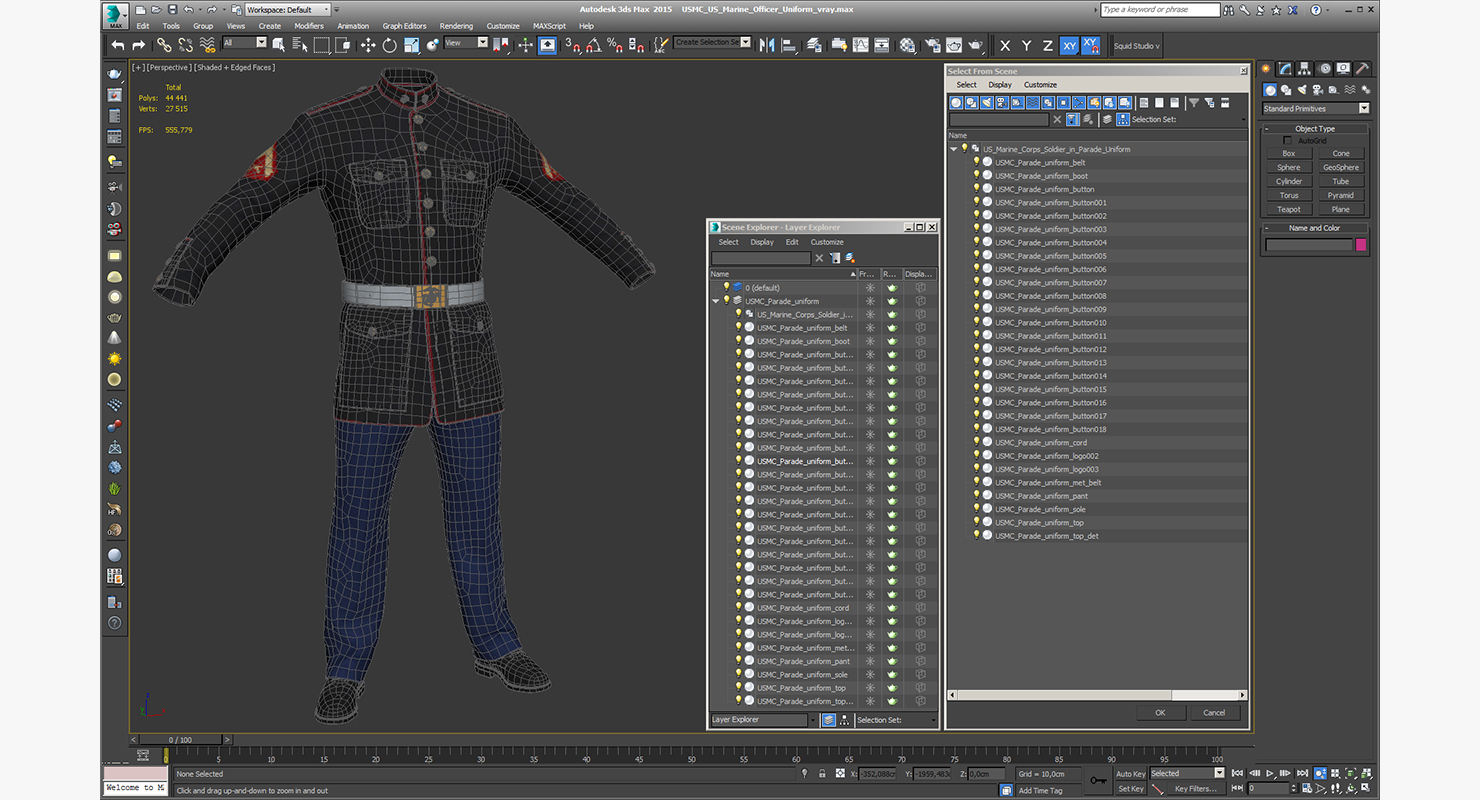Toggle the Percent Snap tool
The image size is (1480, 800).
tap(615, 45)
